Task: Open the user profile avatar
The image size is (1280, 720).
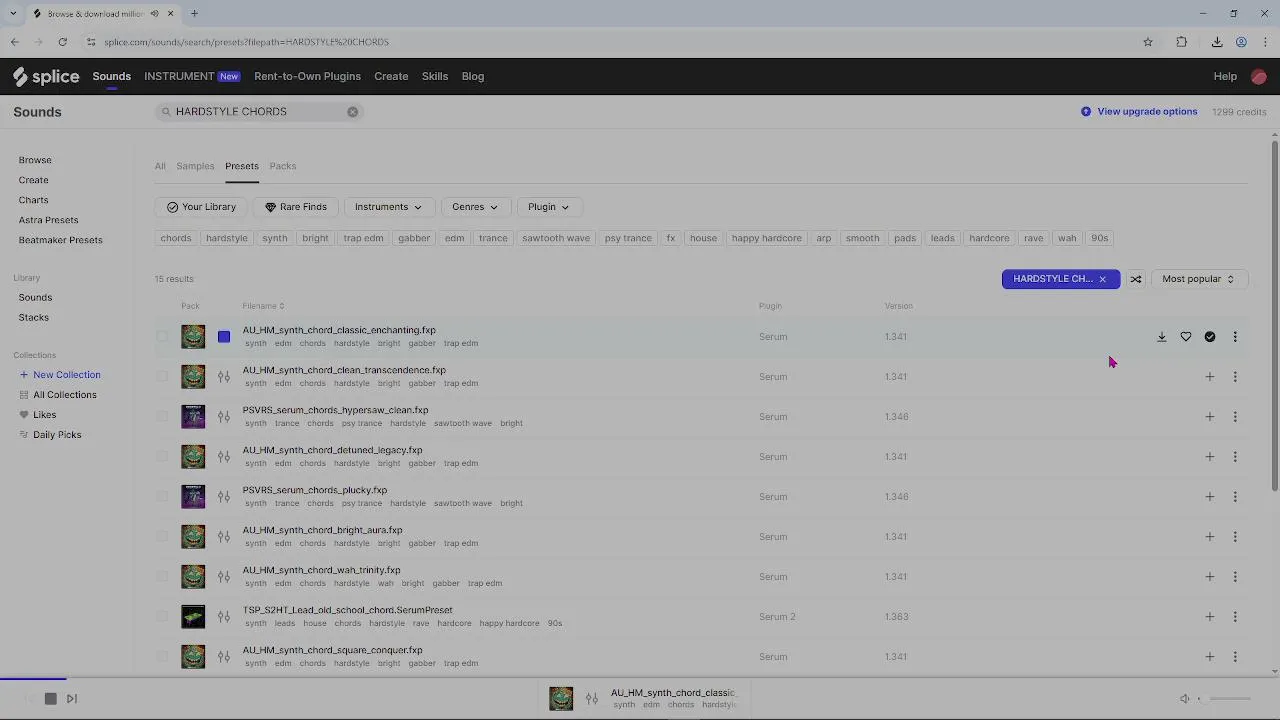Action: (x=1258, y=77)
